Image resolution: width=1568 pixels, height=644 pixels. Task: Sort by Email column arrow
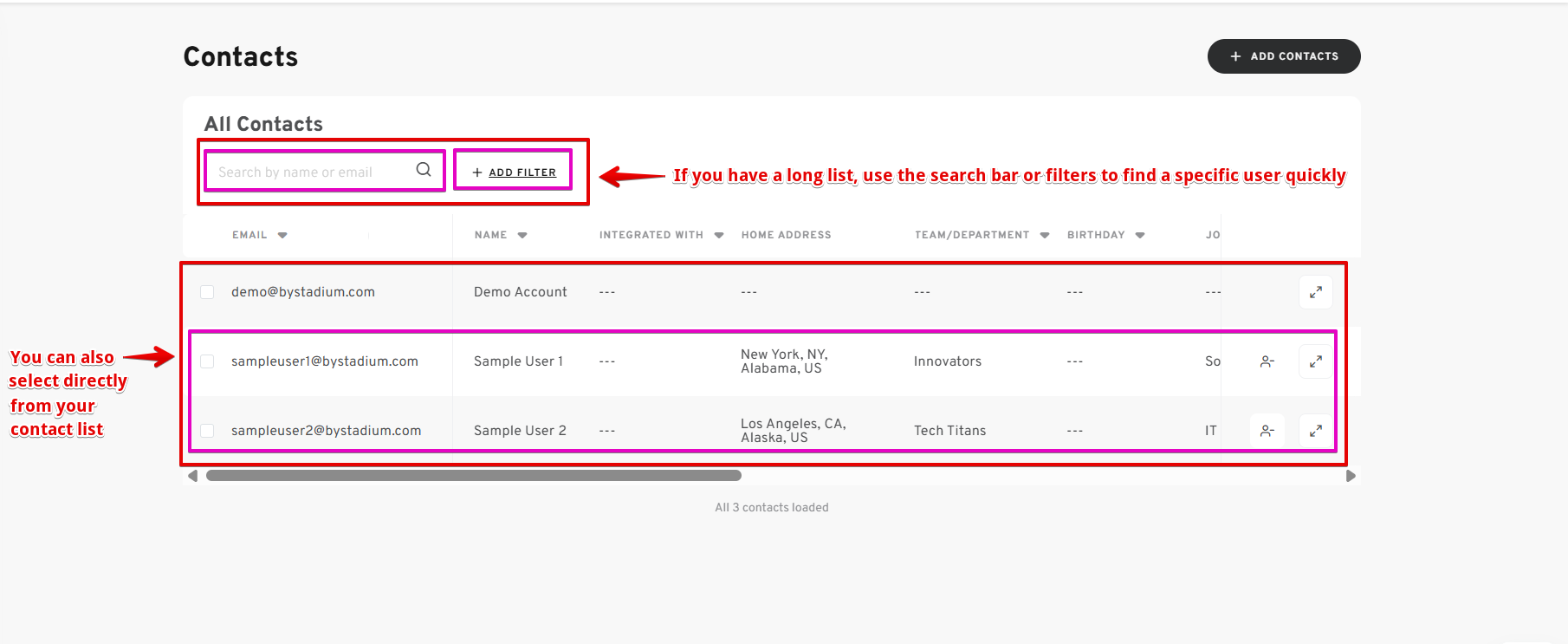282,235
